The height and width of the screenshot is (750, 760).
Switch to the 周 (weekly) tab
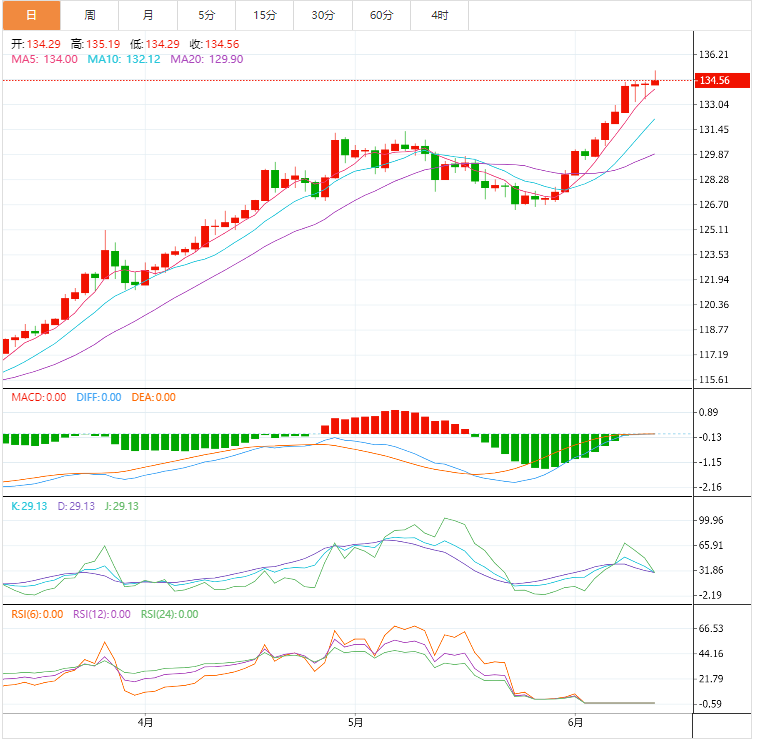90,15
